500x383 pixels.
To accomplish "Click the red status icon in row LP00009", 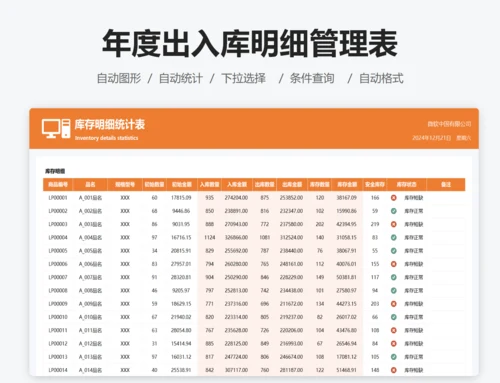I will [394, 304].
